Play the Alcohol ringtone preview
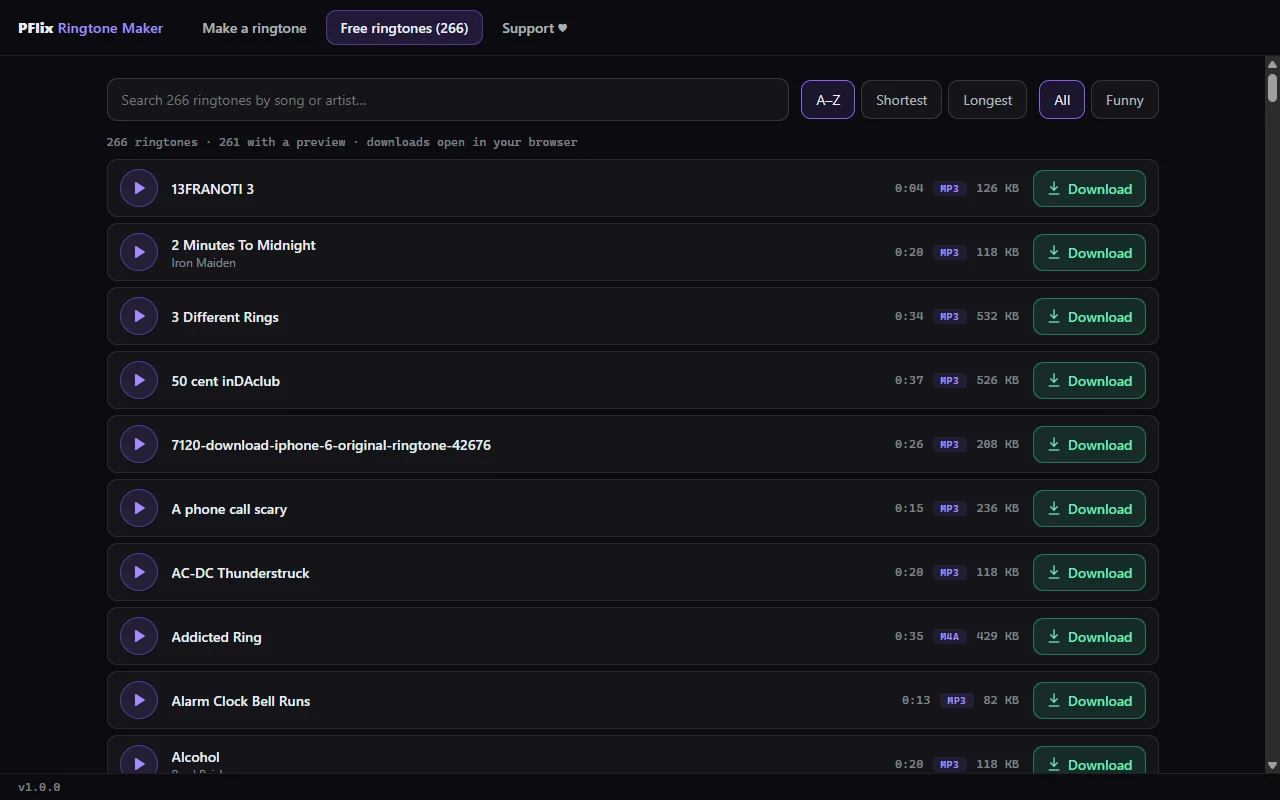This screenshot has width=1280, height=800. [x=139, y=760]
